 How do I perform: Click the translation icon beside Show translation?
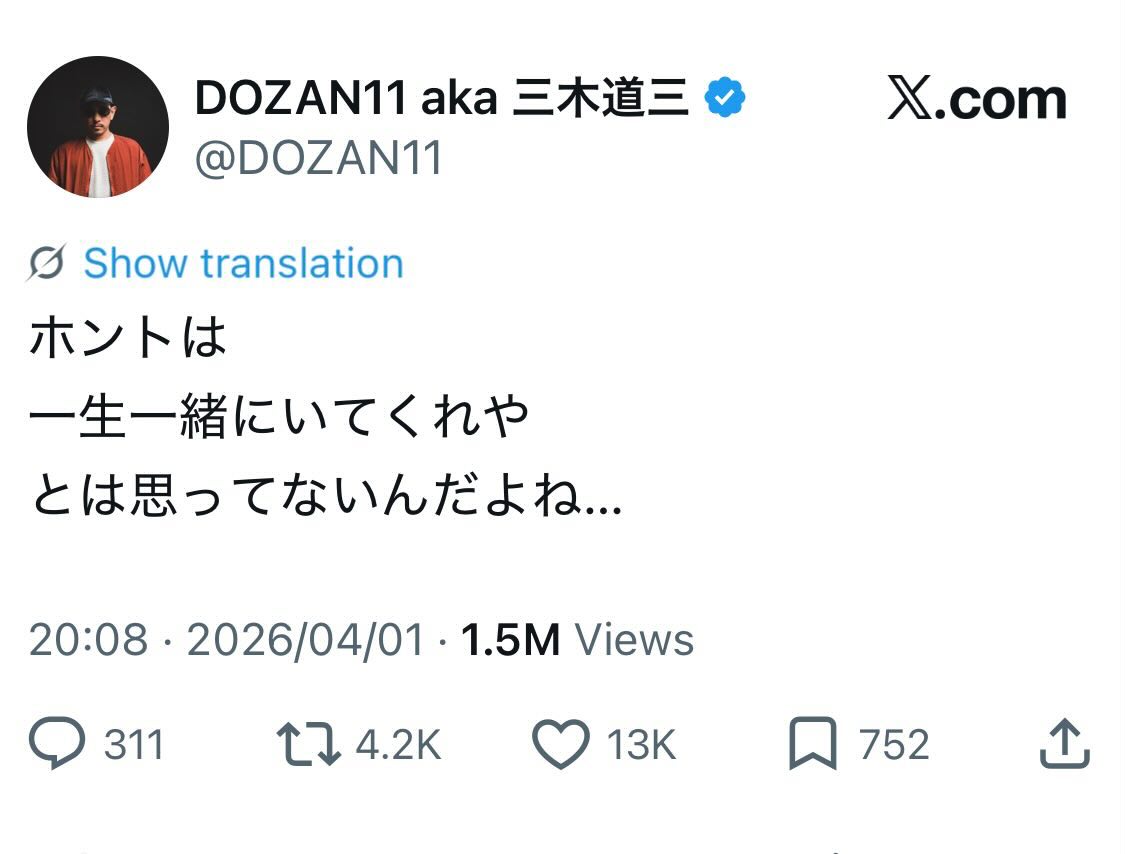coord(46,263)
